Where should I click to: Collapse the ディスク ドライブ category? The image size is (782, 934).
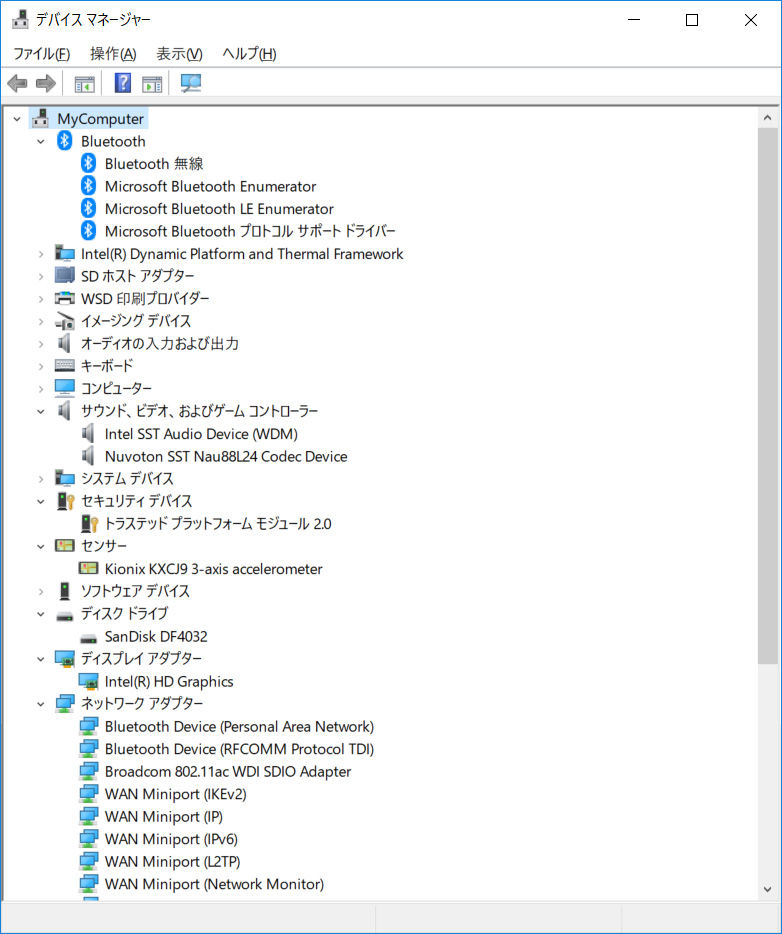[x=40, y=614]
